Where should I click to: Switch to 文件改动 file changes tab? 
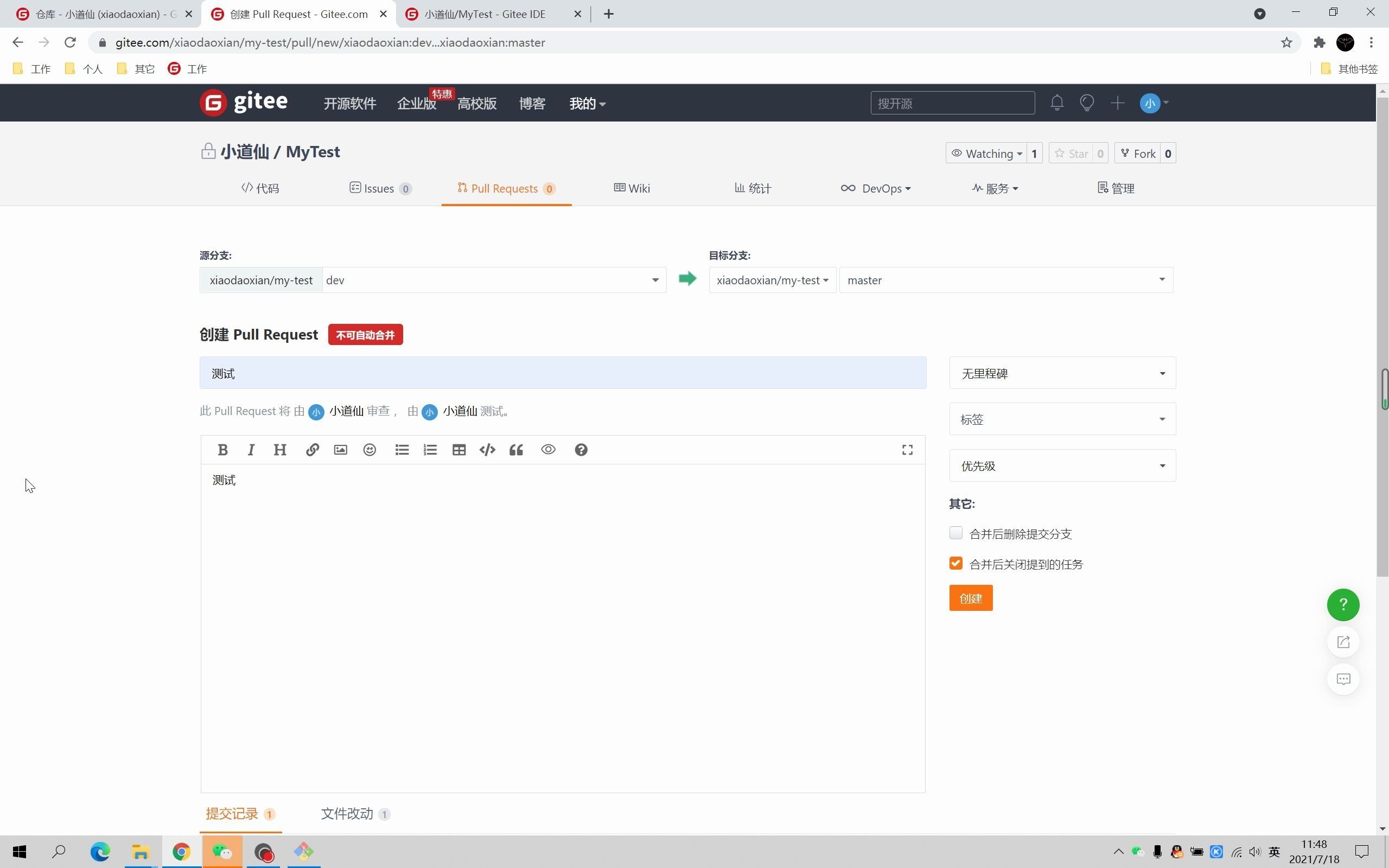(x=355, y=813)
